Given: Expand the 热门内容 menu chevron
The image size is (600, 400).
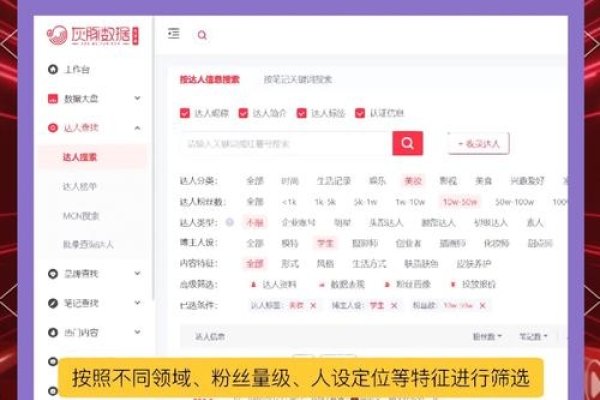Looking at the screenshot, I should 137,332.
